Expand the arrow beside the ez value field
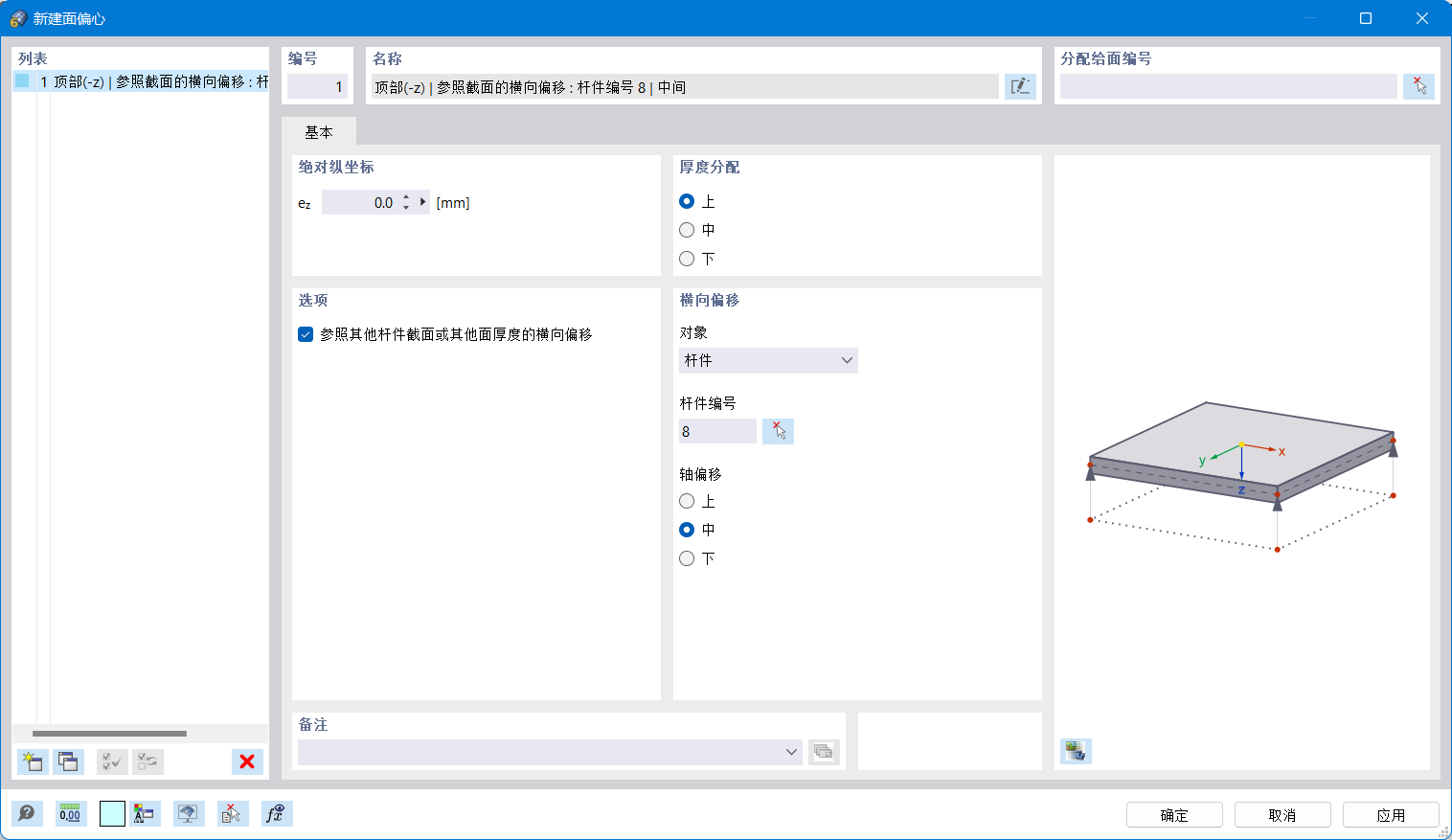Viewport: 1452px width, 840px height. coord(421,202)
